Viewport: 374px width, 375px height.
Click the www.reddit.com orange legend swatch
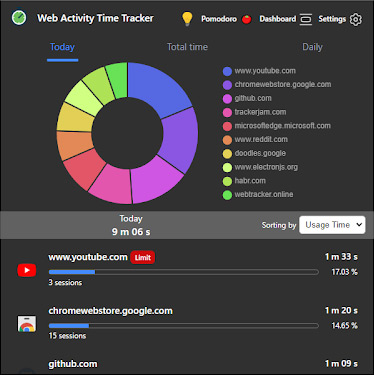[x=227, y=140]
